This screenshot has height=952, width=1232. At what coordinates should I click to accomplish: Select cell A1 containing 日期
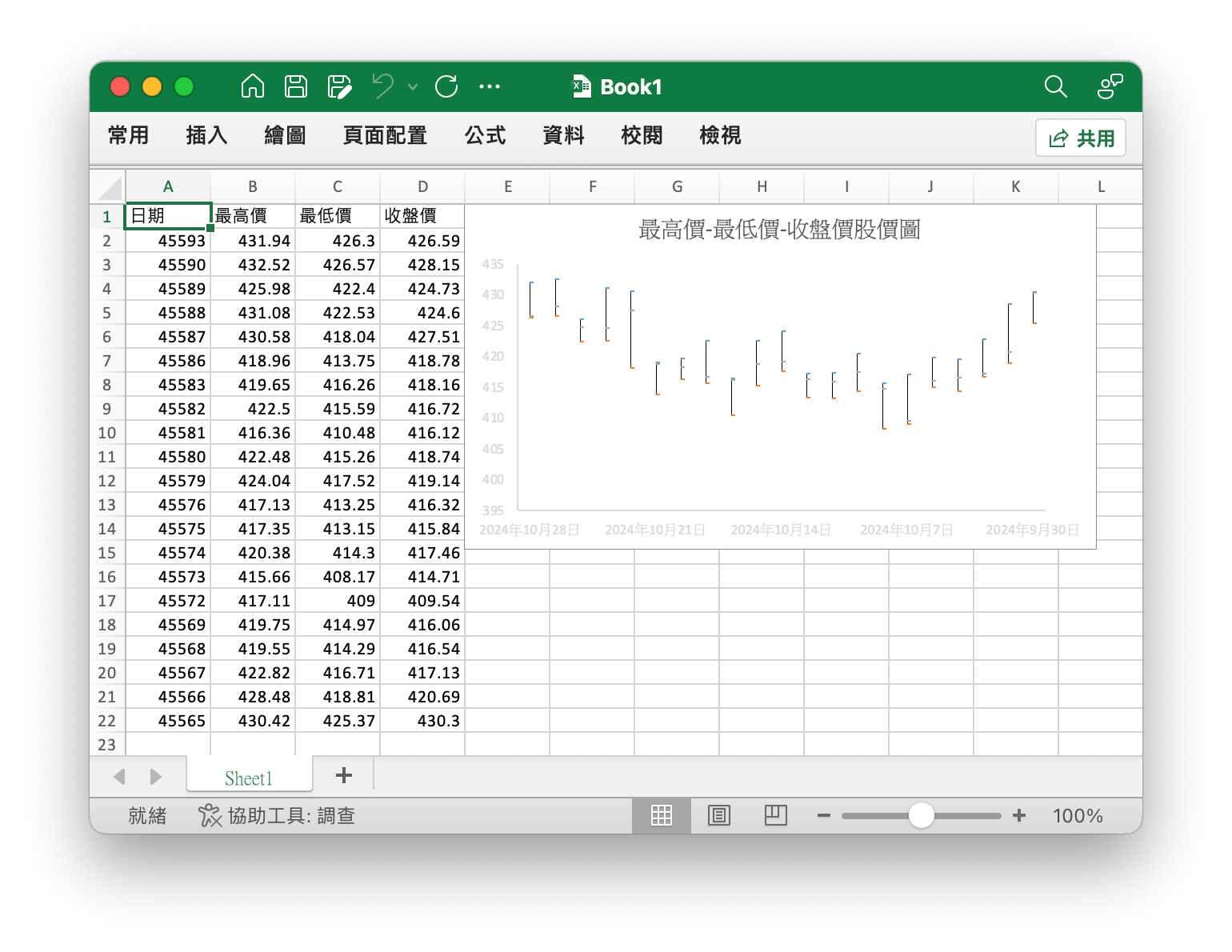click(x=168, y=216)
